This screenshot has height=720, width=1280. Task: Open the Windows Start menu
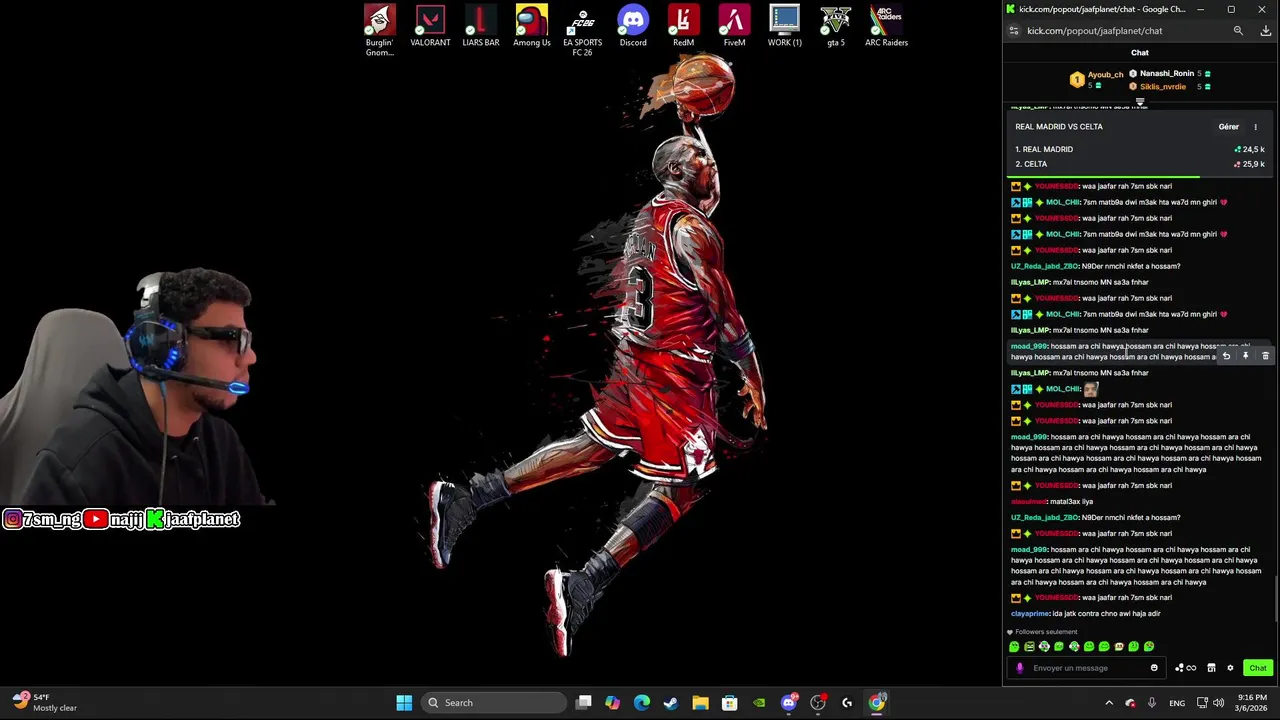pos(404,703)
